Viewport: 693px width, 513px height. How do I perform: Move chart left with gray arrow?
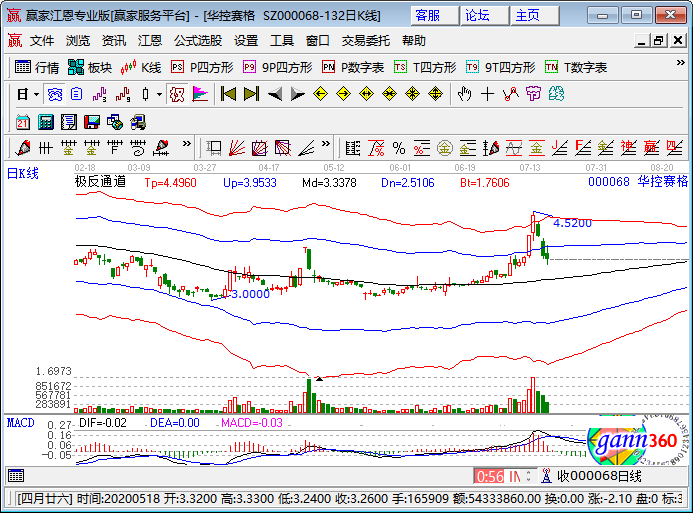(x=275, y=94)
